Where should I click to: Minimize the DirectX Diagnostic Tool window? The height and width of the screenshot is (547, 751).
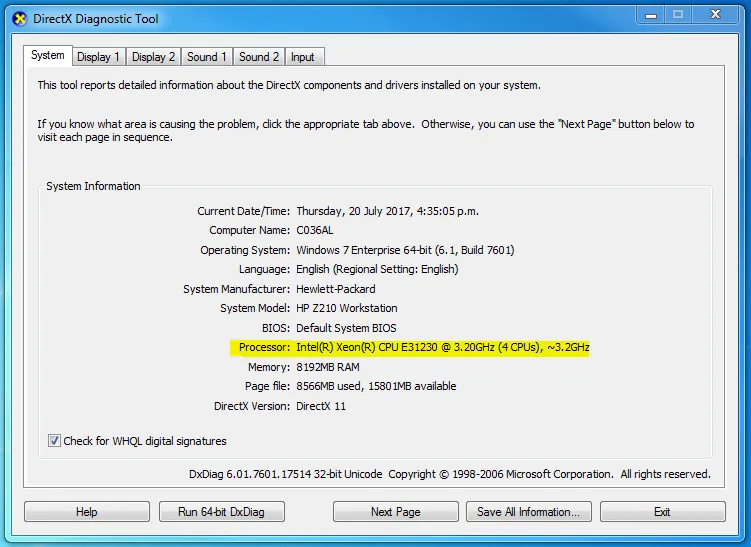click(x=650, y=15)
